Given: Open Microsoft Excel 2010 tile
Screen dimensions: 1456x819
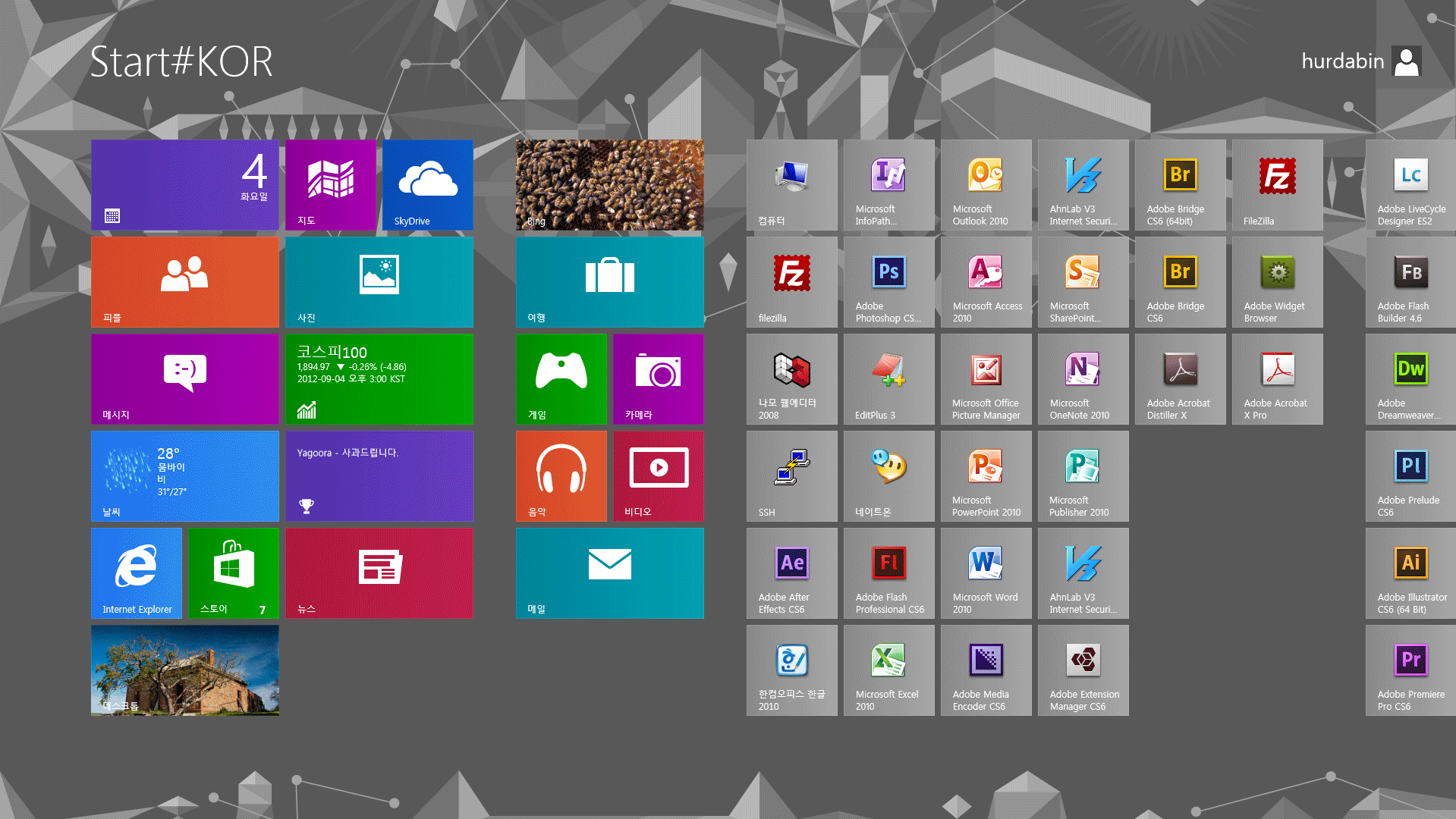Looking at the screenshot, I should (x=888, y=670).
